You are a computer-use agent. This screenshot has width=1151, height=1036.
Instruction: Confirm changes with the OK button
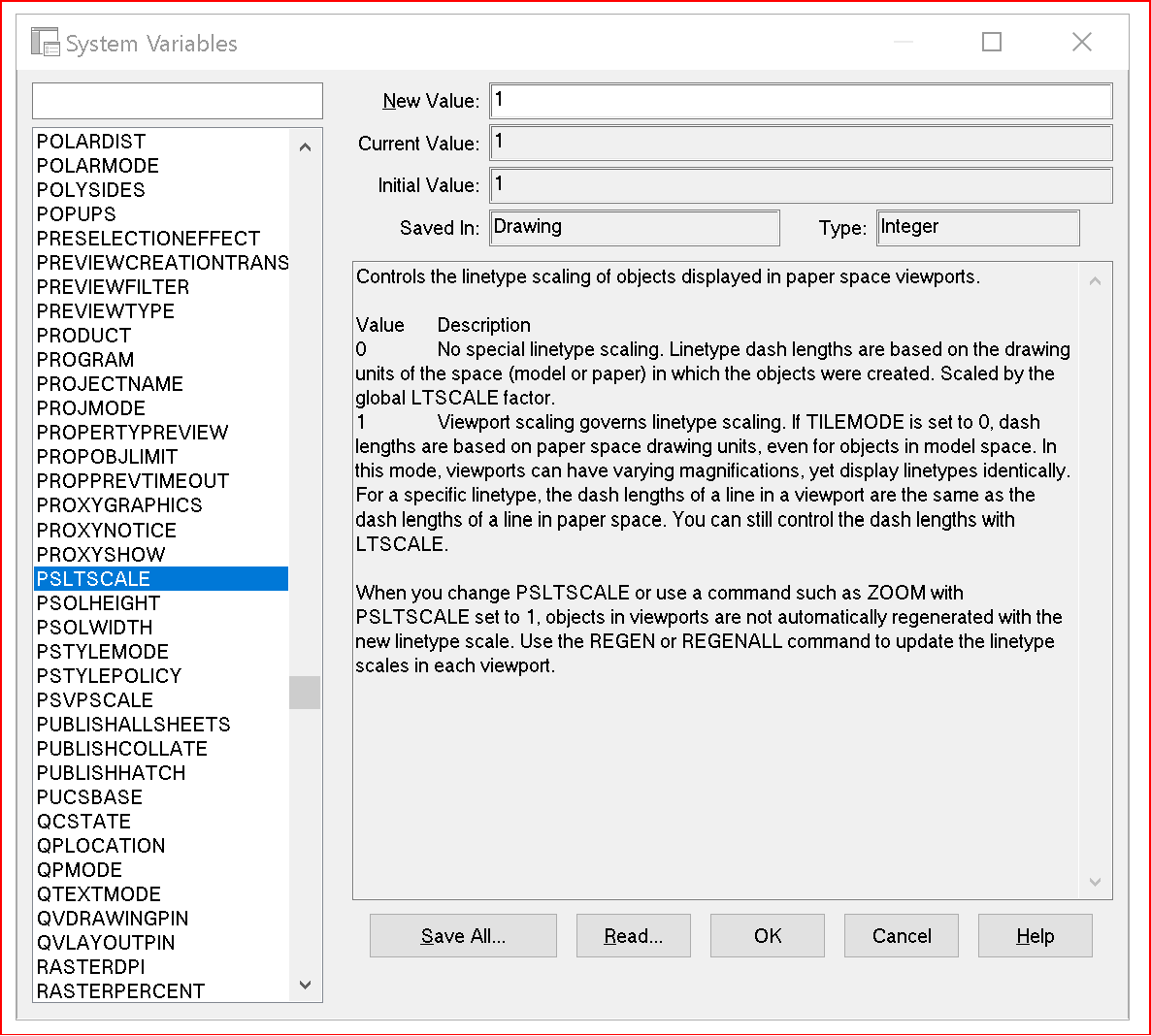pos(768,935)
